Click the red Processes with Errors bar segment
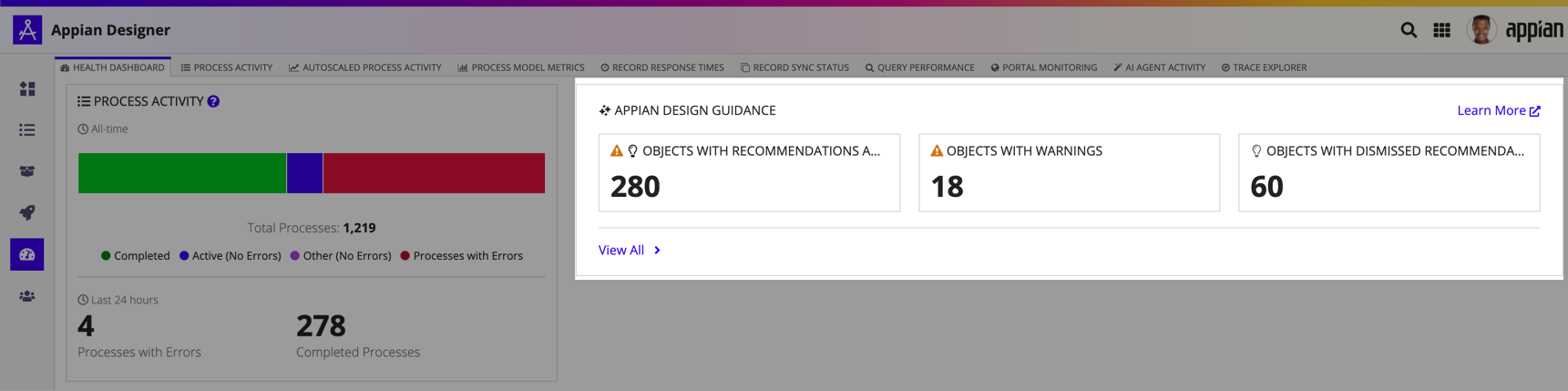Screen dimensions: 1568x391 (x=435, y=173)
